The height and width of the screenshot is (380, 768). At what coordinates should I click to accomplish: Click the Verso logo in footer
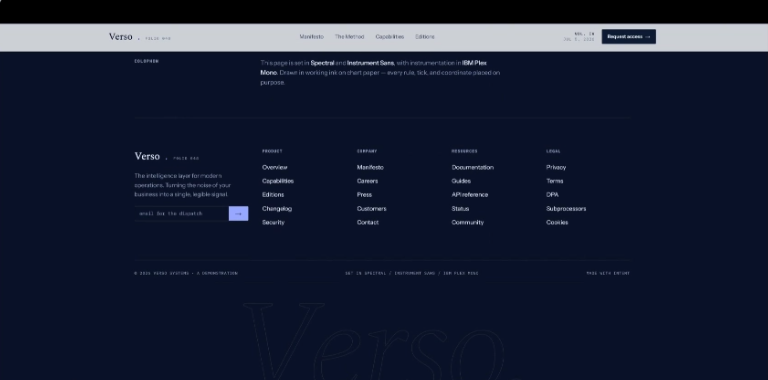pyautogui.click(x=147, y=156)
